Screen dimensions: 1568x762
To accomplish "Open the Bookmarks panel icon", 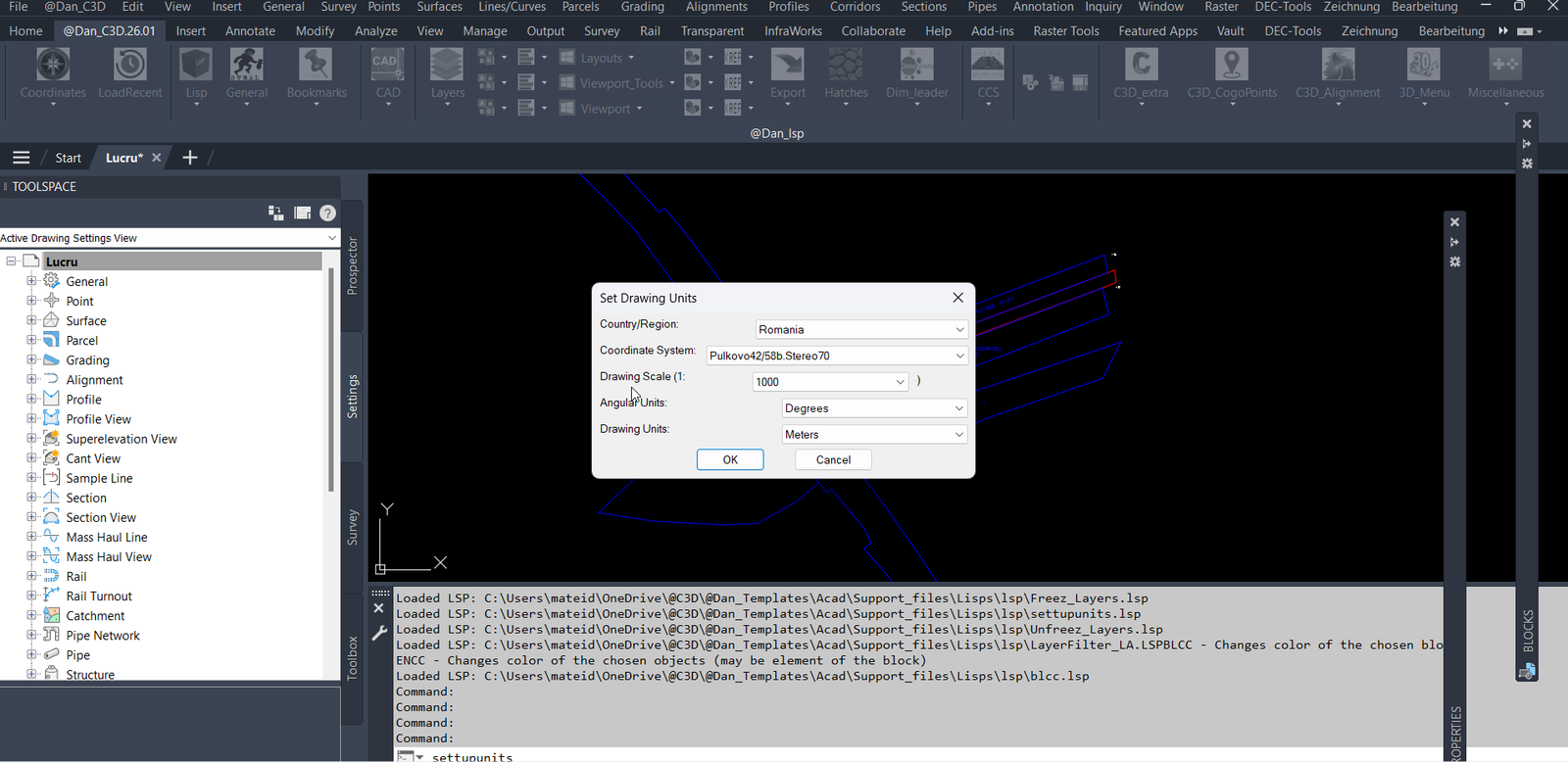I will click(316, 66).
